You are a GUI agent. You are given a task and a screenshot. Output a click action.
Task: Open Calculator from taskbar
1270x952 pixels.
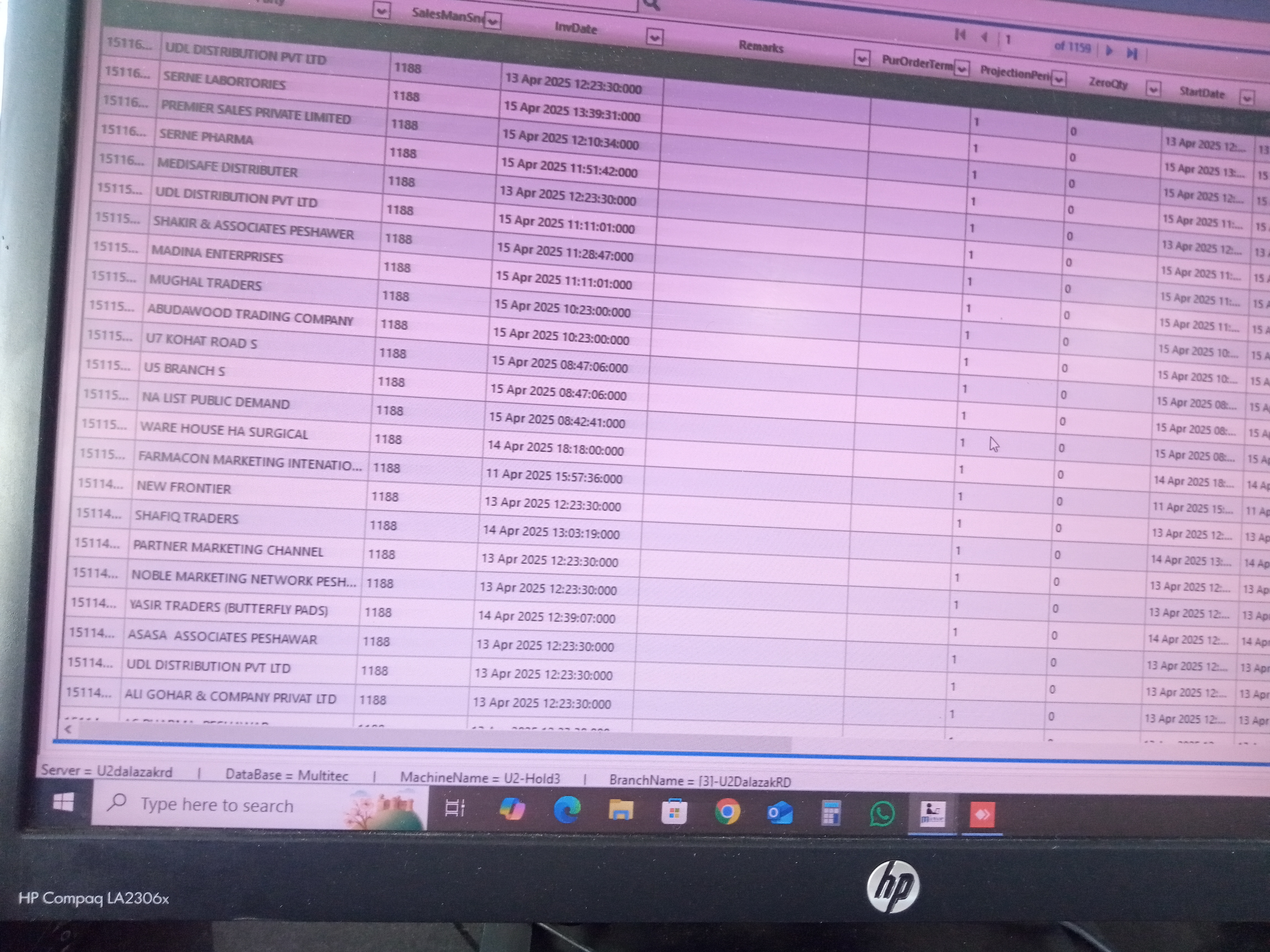pos(831,813)
